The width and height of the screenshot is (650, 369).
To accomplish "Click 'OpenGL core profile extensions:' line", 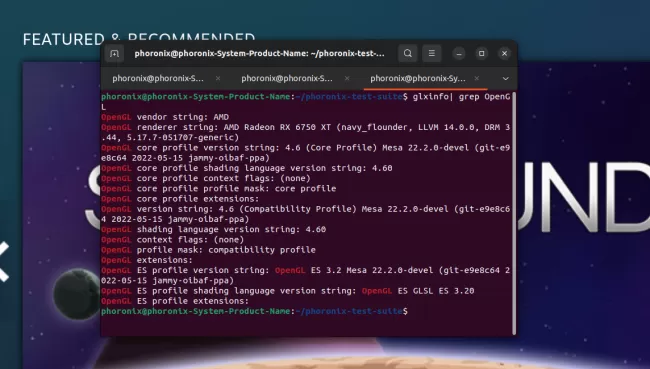I will (180, 199).
